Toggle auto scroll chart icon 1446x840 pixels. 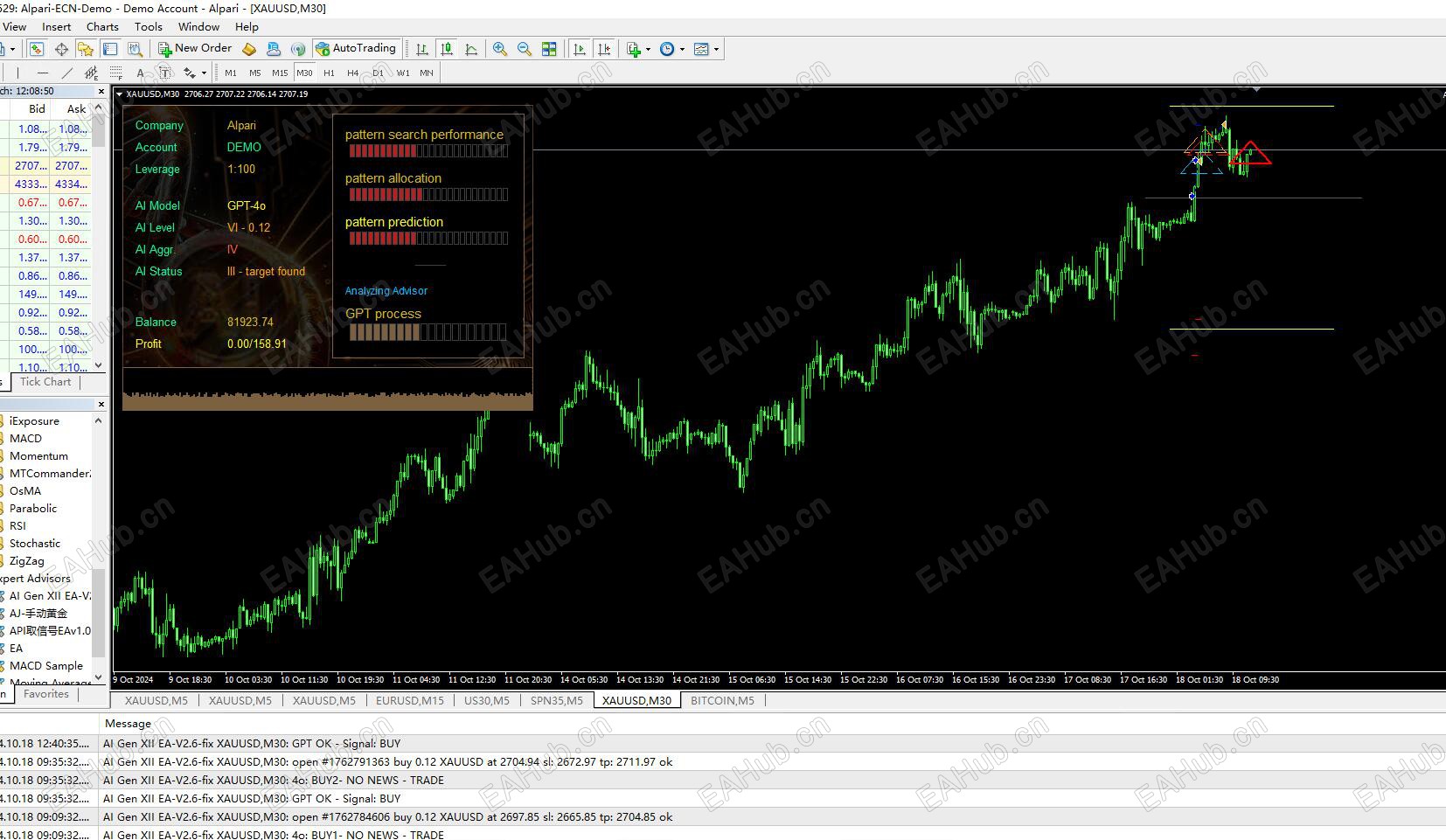tap(579, 49)
